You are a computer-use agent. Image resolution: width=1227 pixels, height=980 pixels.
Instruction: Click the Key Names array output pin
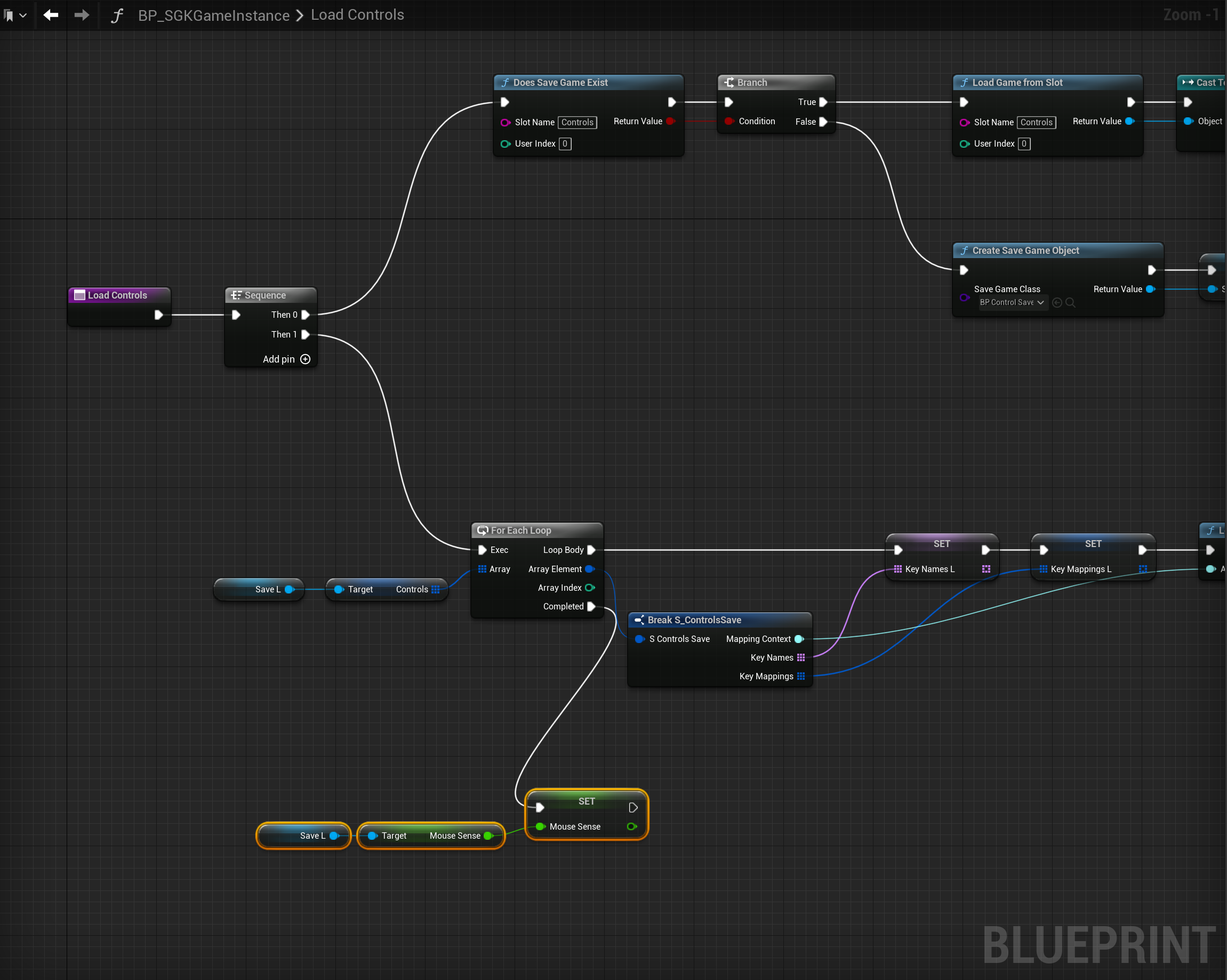coord(801,658)
